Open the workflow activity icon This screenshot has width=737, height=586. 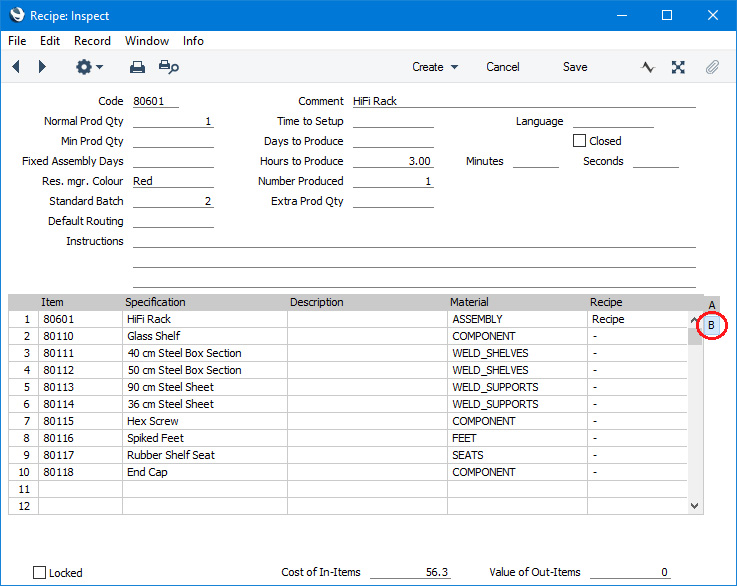click(x=648, y=67)
